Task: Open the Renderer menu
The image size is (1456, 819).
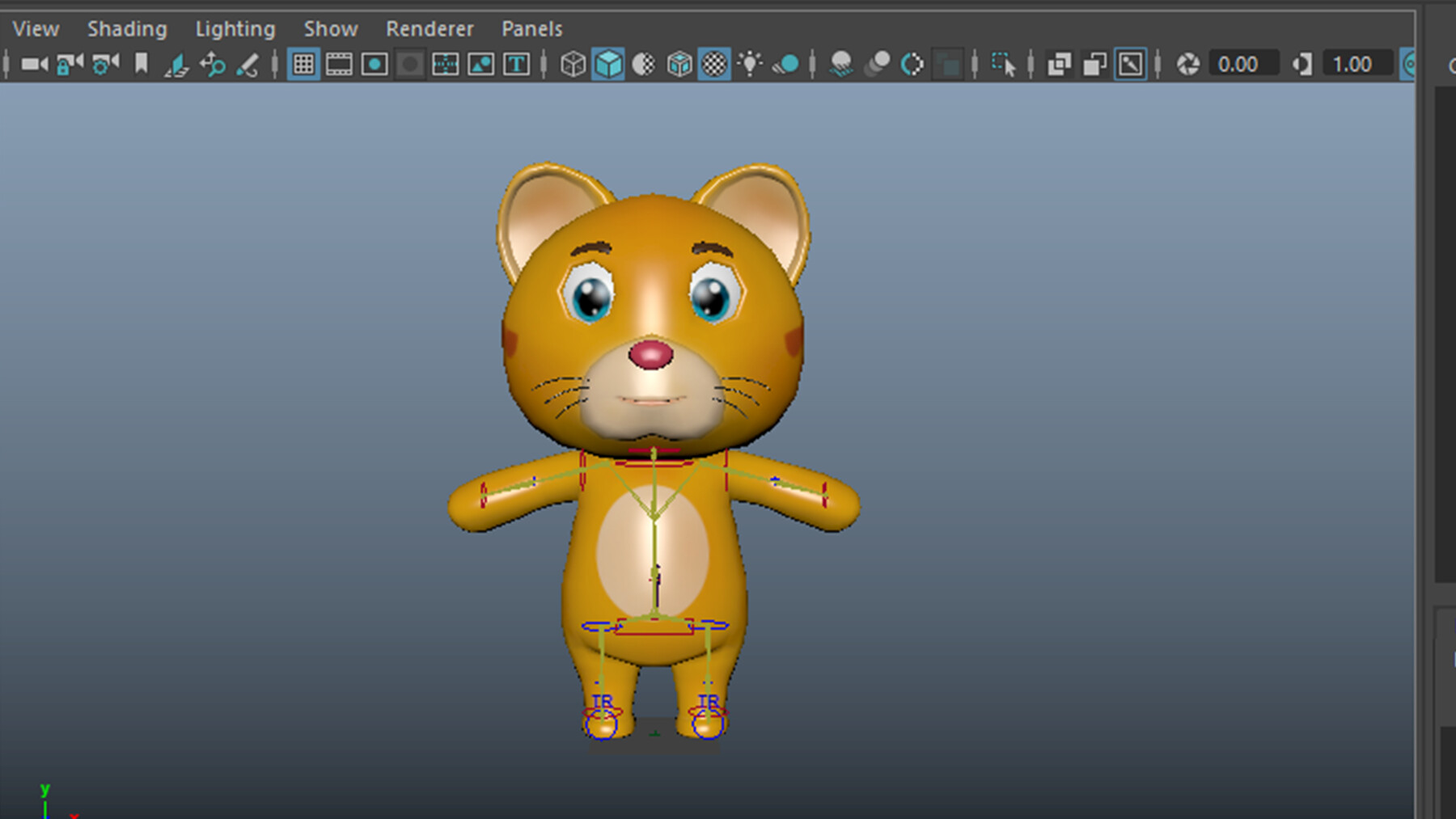Action: click(x=430, y=28)
